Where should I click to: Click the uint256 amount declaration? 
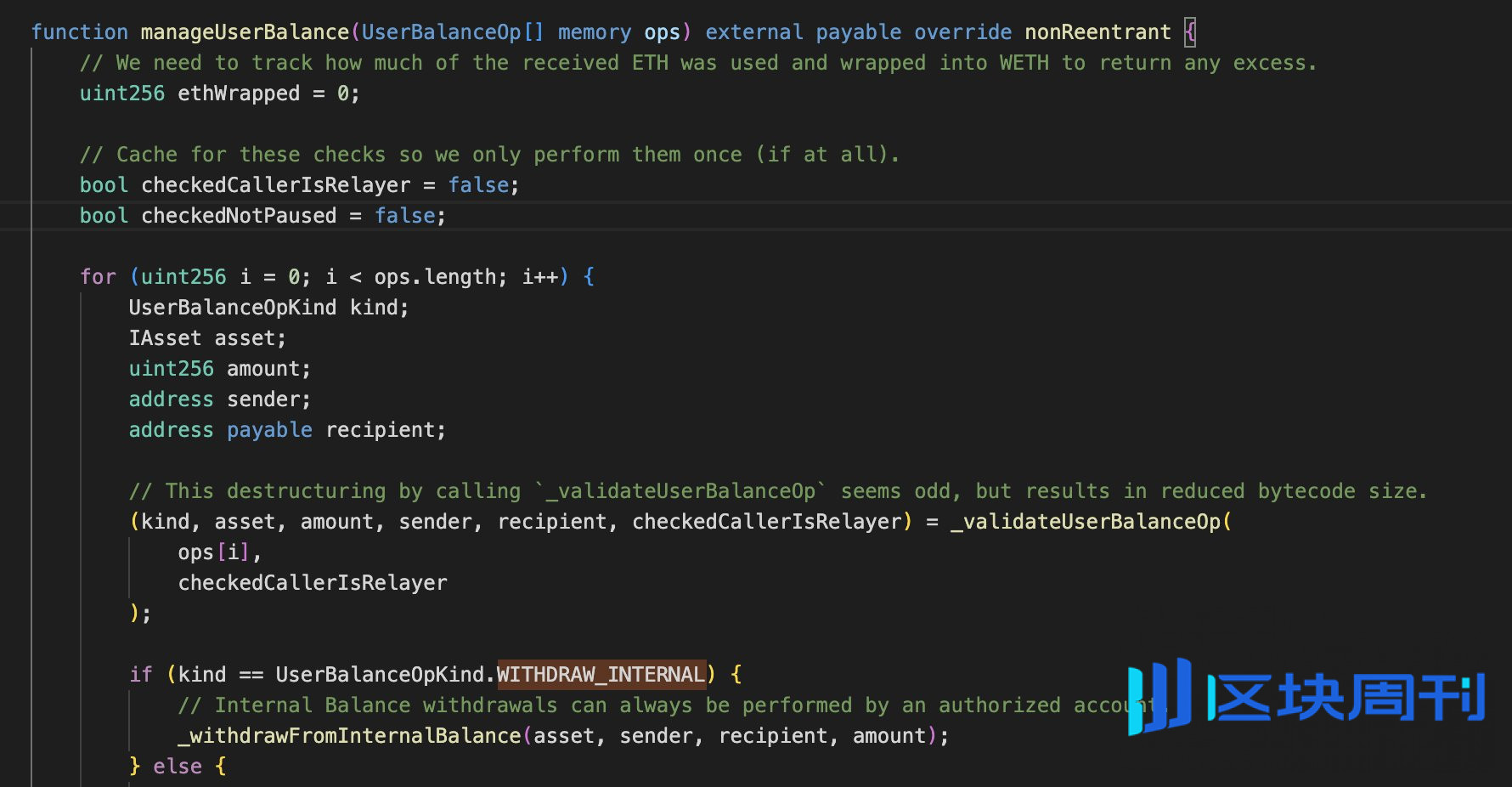(219, 369)
